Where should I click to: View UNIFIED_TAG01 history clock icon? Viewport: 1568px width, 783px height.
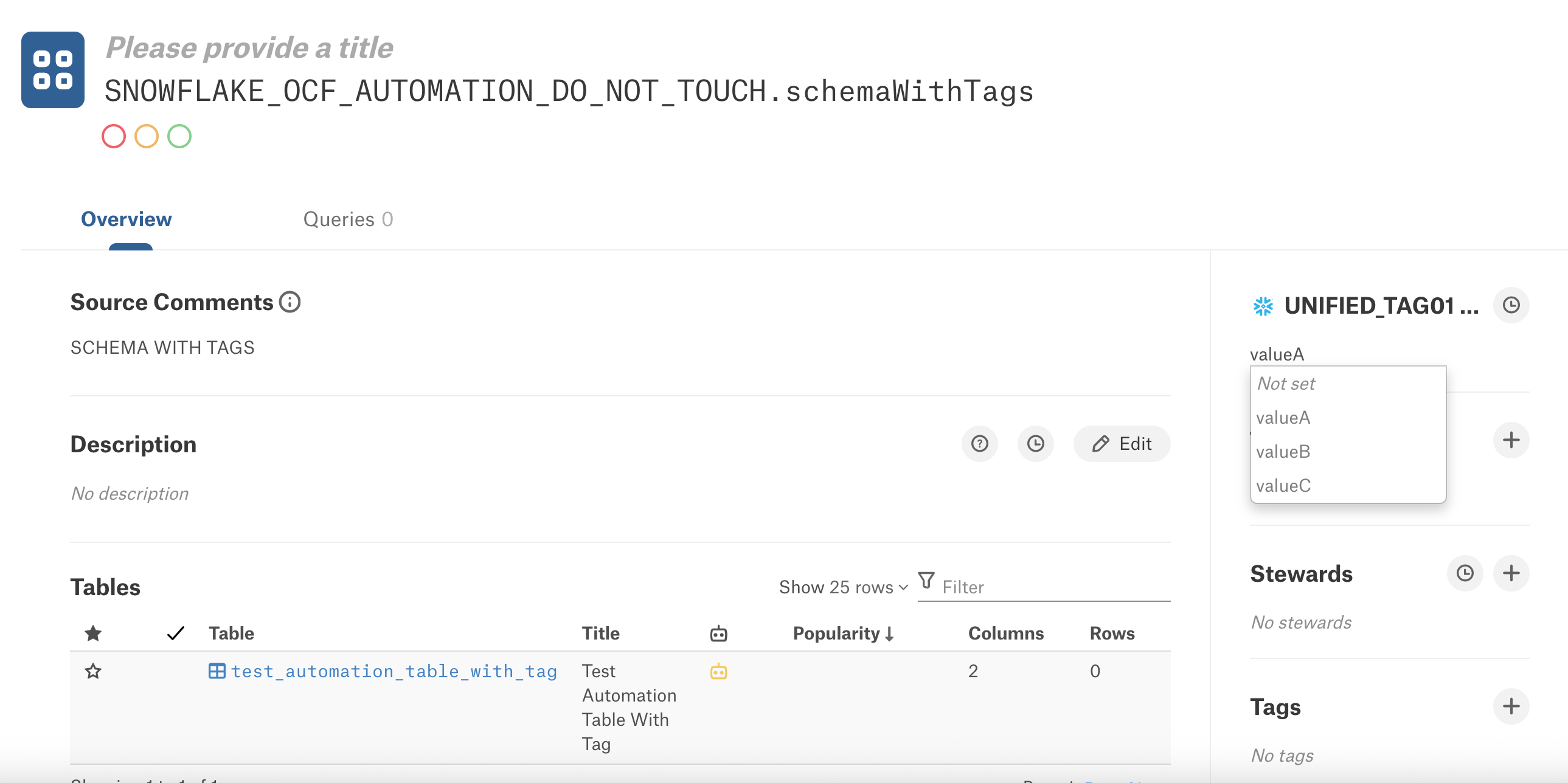tap(1511, 305)
